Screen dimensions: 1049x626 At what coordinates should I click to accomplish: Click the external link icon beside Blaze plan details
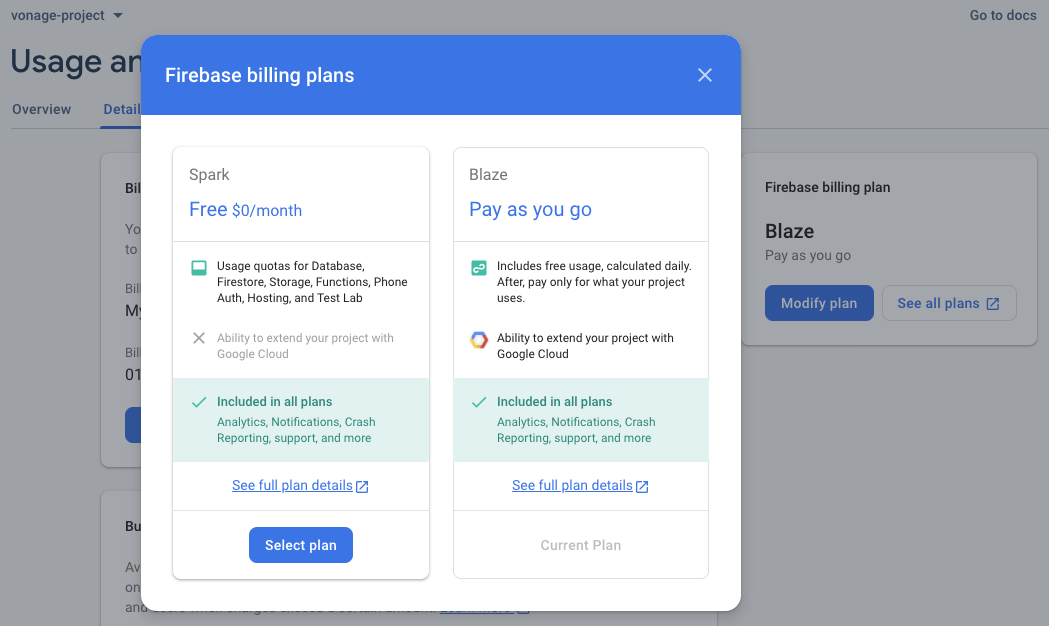point(642,486)
